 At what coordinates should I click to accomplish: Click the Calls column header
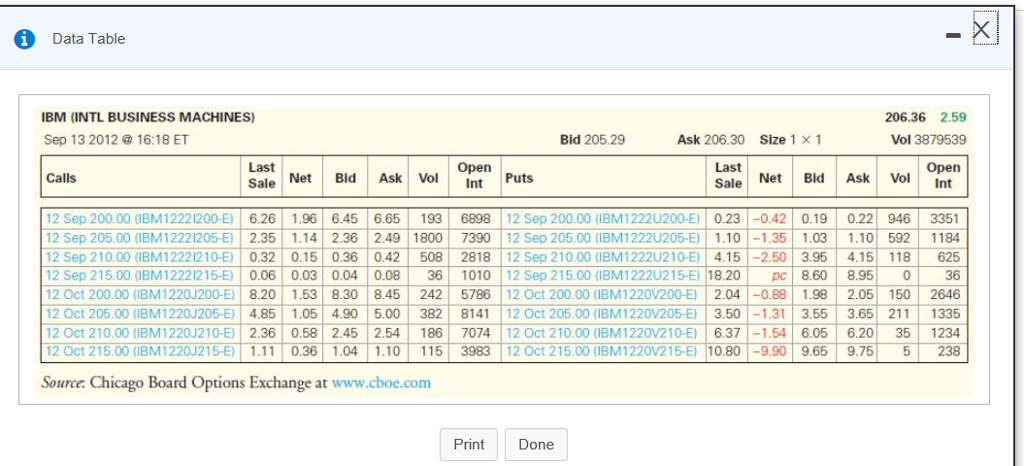tap(61, 178)
